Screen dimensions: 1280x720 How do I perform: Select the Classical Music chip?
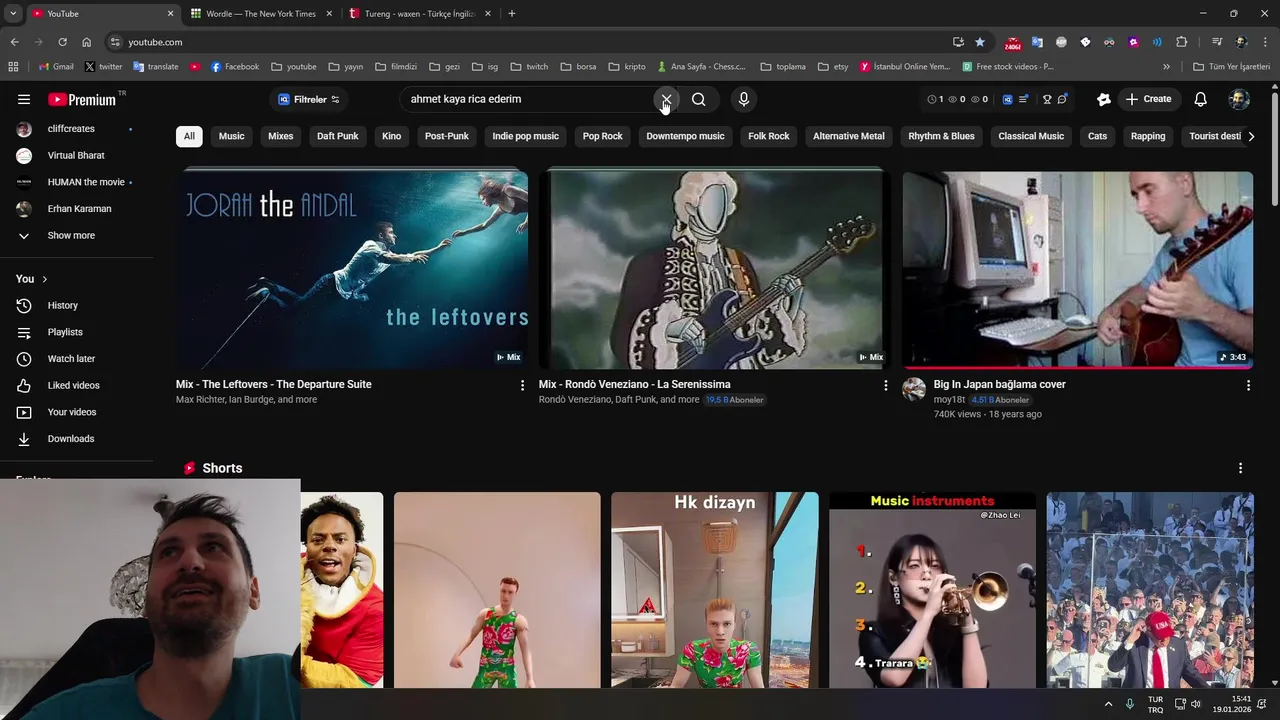[1031, 136]
